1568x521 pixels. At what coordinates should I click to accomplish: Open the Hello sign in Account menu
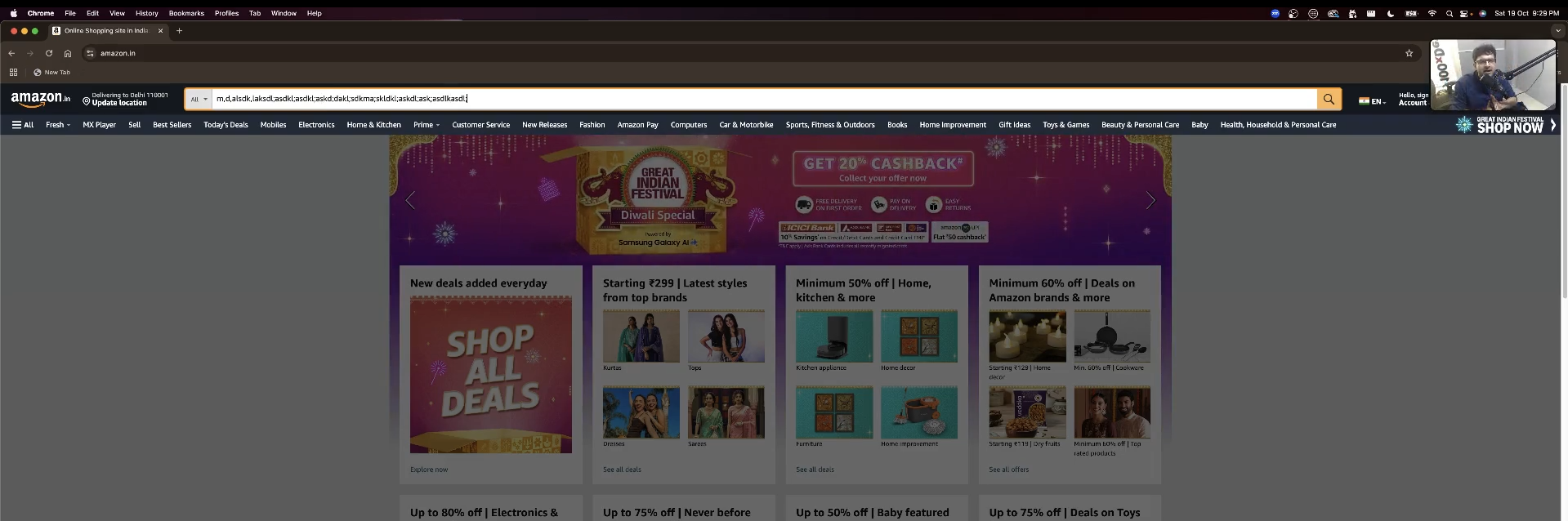(x=1414, y=99)
